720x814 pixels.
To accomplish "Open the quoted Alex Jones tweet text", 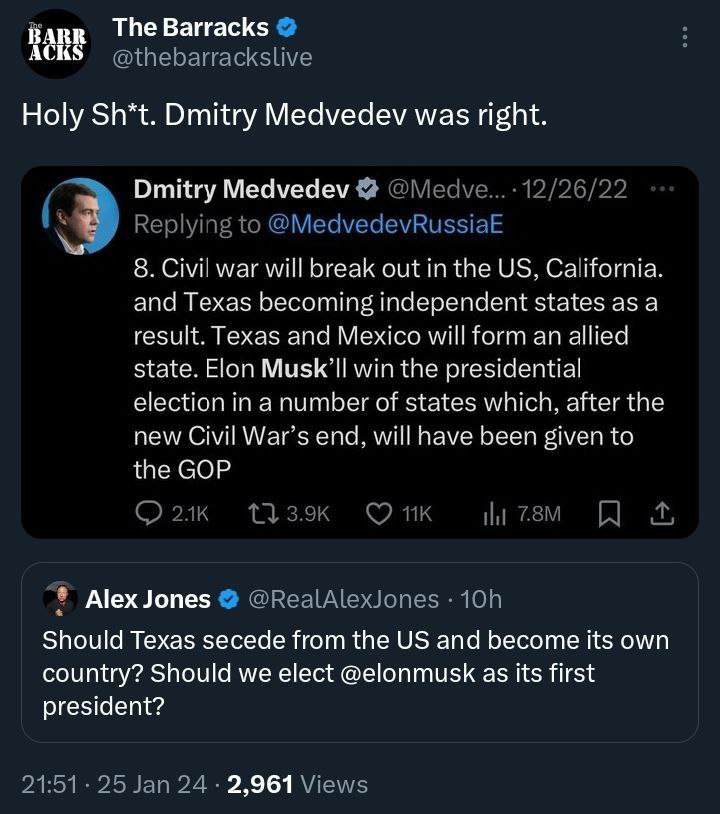I will (355, 673).
